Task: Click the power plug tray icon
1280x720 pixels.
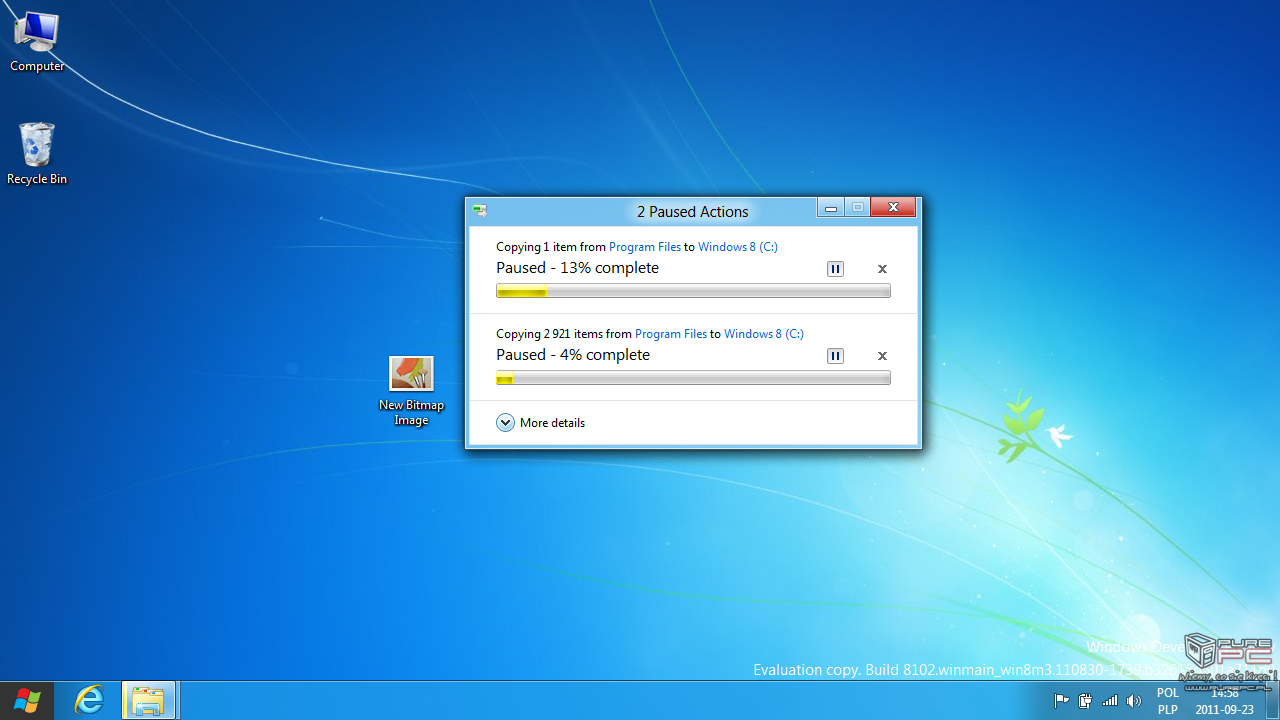Action: coord(1086,701)
